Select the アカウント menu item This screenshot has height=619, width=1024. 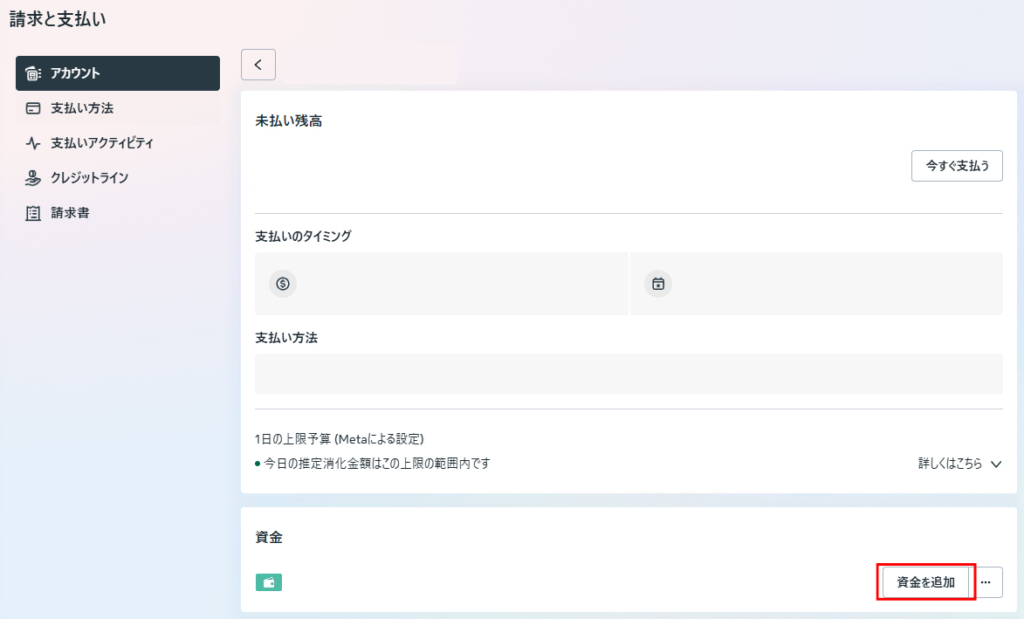76,73
